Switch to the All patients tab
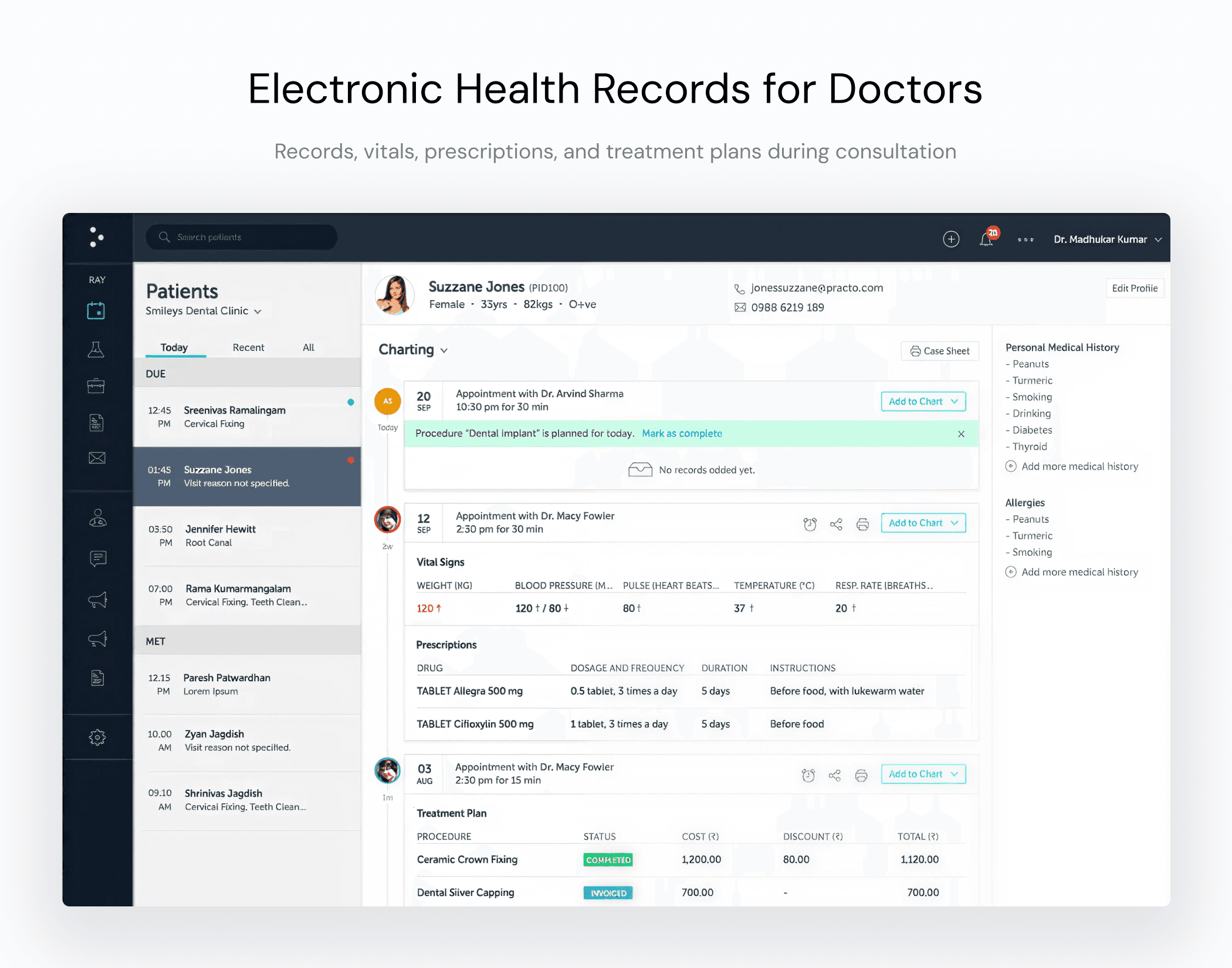This screenshot has width=1232, height=968. pyautogui.click(x=308, y=347)
